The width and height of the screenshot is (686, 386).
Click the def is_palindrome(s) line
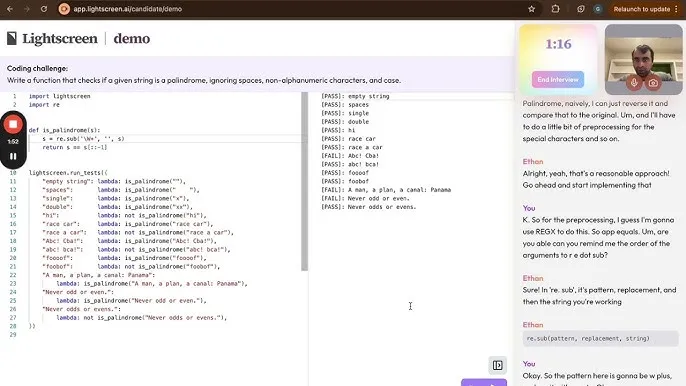pyautogui.click(x=64, y=130)
